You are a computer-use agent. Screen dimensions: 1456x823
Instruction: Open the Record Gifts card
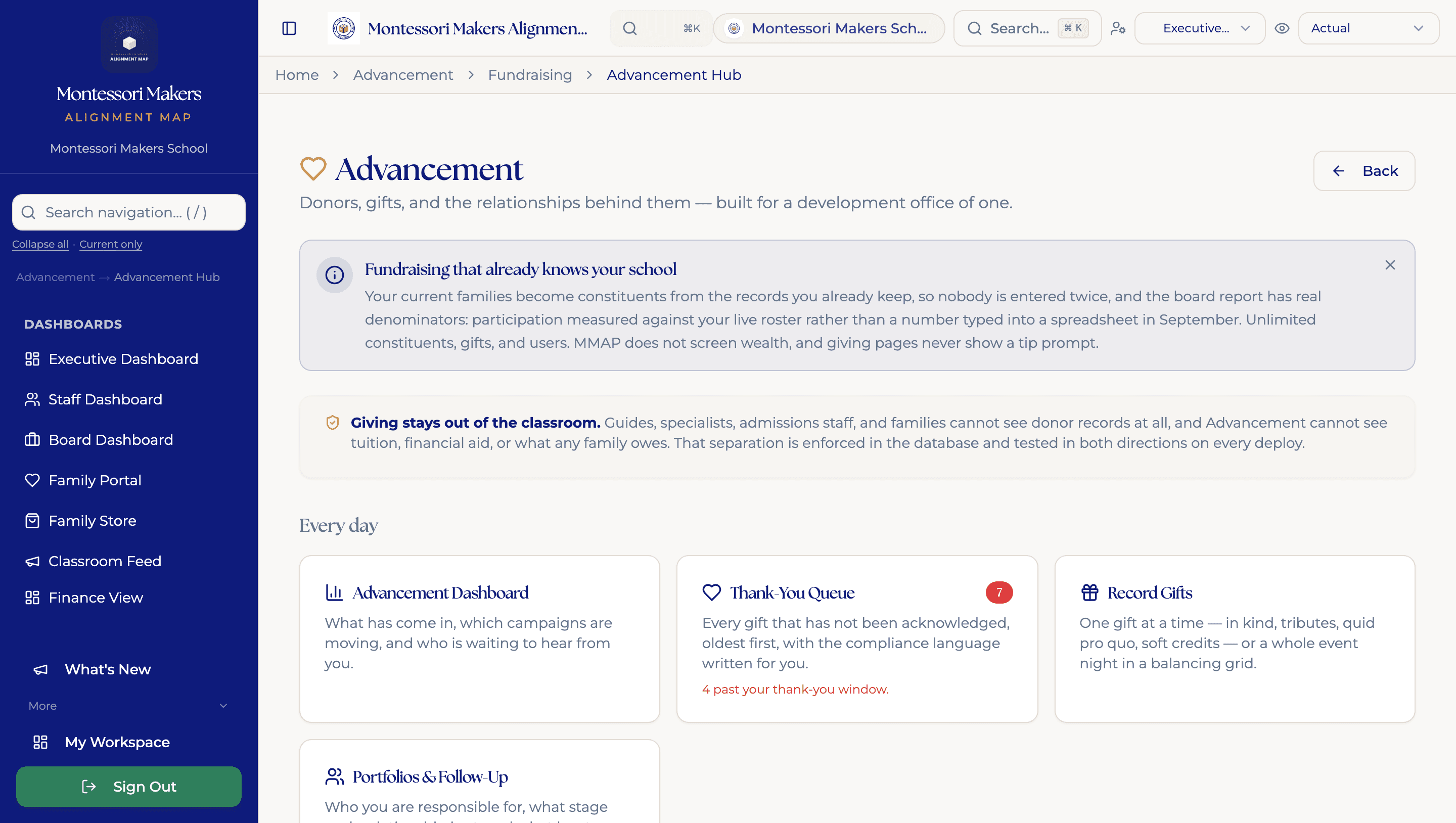click(x=1235, y=638)
